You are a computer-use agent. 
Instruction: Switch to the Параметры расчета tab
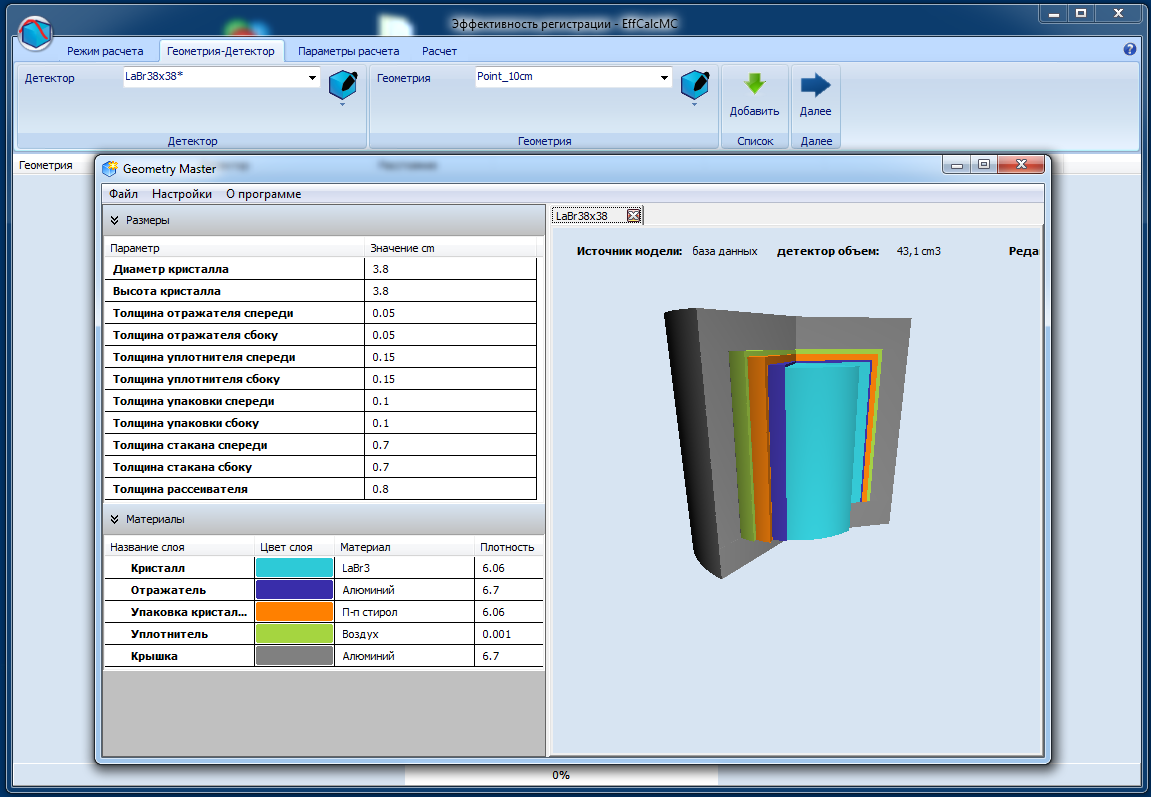pyautogui.click(x=348, y=51)
